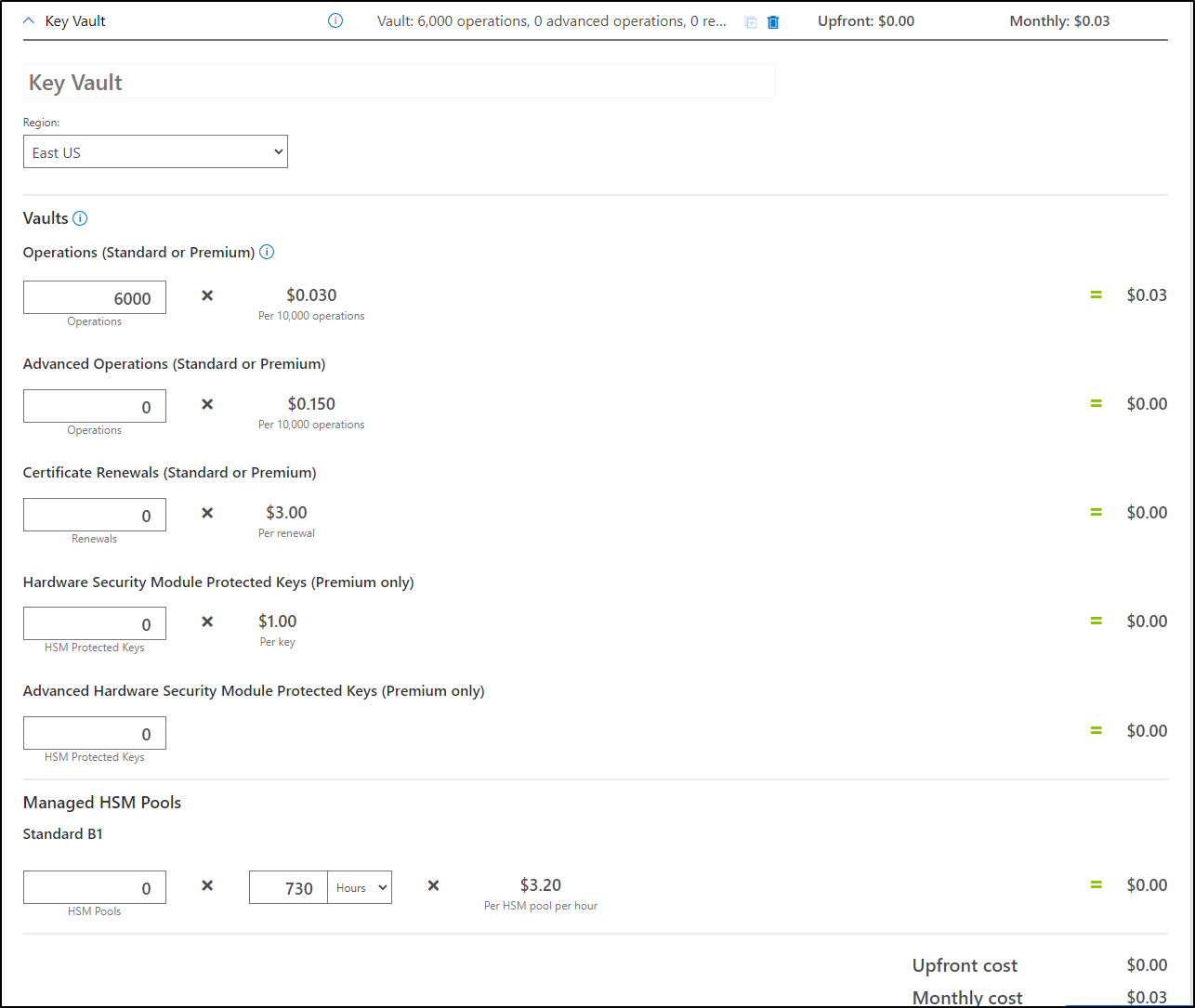Clone the Key Vault estimate item
1195x1008 pixels.
tap(751, 21)
